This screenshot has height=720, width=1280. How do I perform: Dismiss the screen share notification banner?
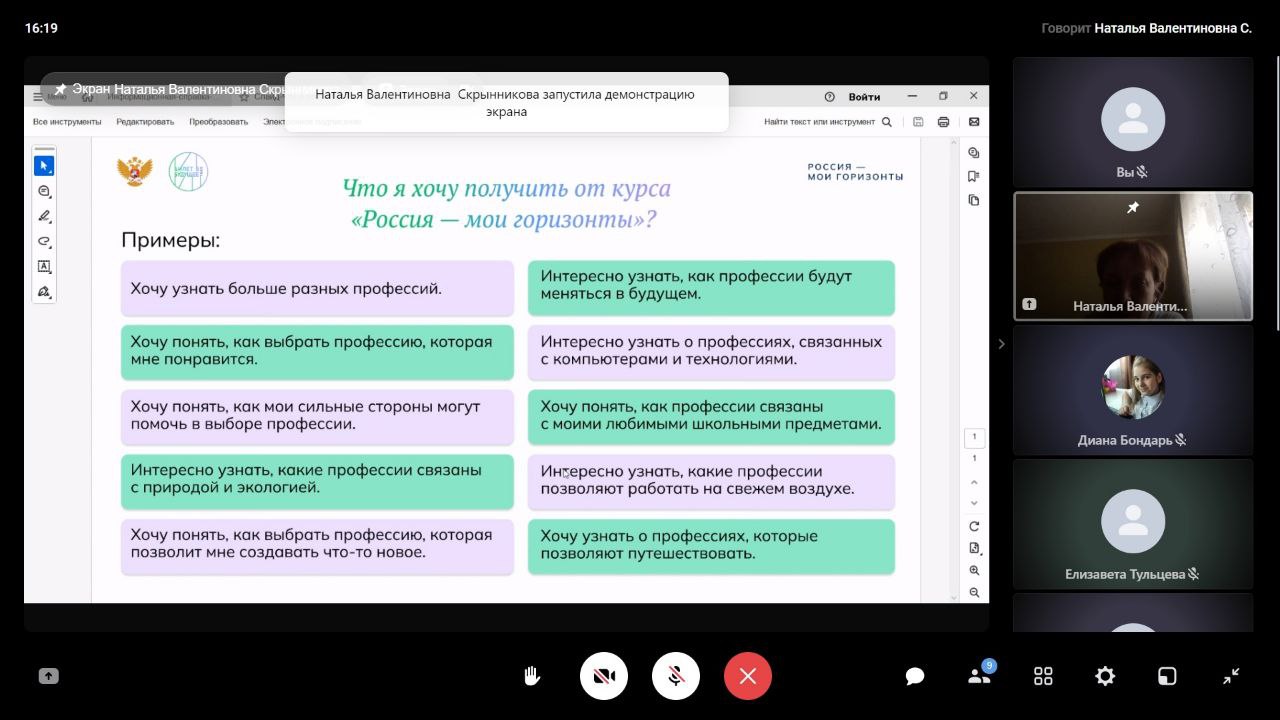pos(506,102)
